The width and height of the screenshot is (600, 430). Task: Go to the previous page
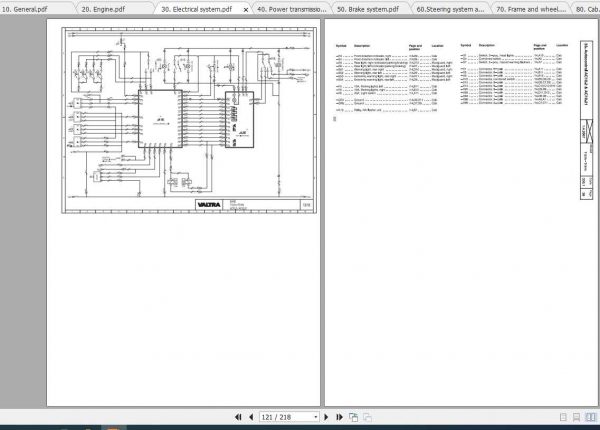251,417
